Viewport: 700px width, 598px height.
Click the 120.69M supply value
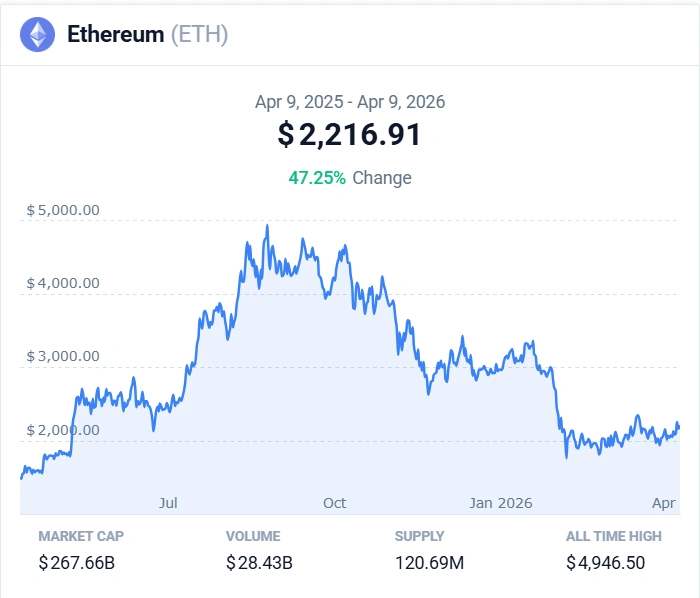429,563
